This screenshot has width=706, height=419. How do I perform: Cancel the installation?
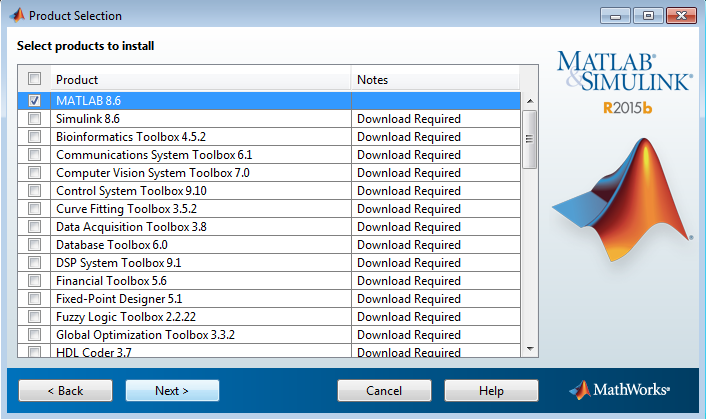[384, 390]
